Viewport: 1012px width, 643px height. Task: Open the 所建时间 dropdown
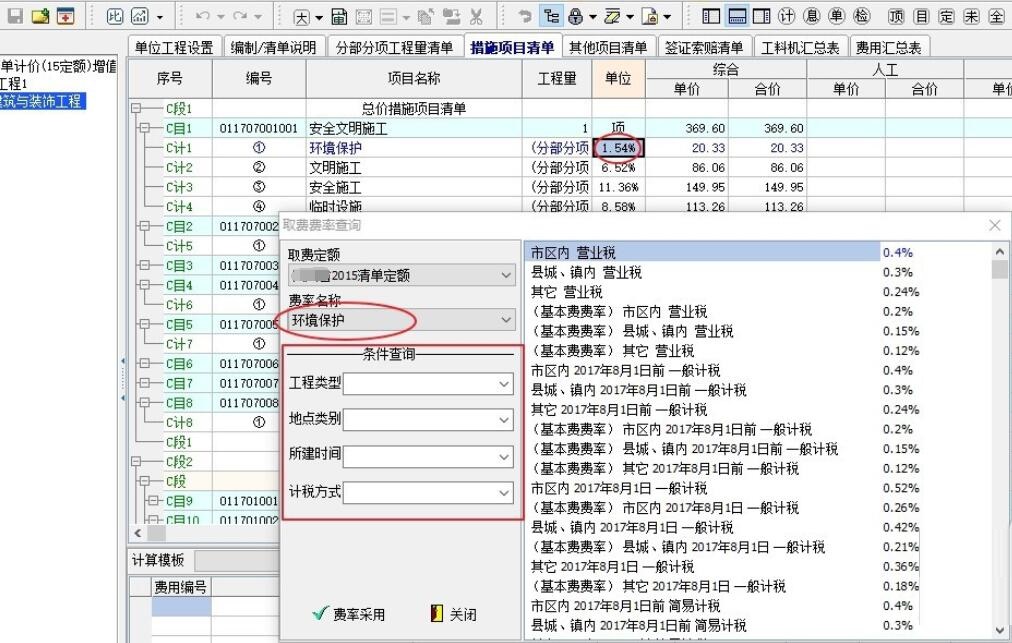[428, 456]
